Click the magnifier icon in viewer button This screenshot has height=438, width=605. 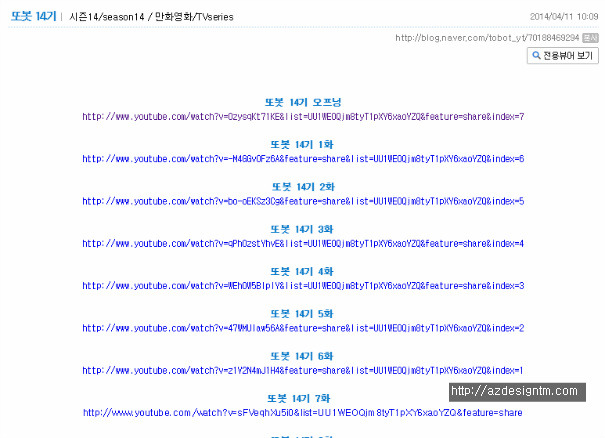pyautogui.click(x=536, y=56)
